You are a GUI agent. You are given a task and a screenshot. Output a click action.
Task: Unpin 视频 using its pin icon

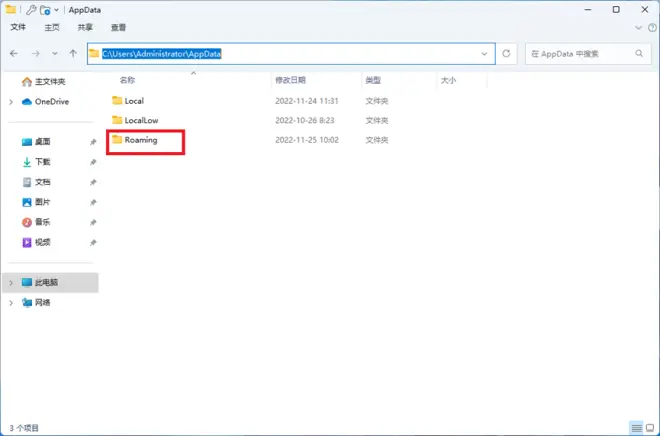coord(93,242)
